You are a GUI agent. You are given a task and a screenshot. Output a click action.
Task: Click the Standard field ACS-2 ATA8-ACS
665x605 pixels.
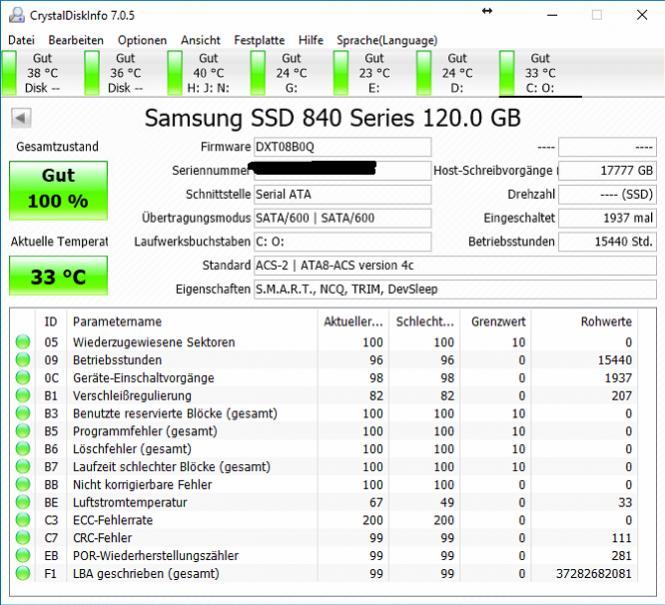455,266
